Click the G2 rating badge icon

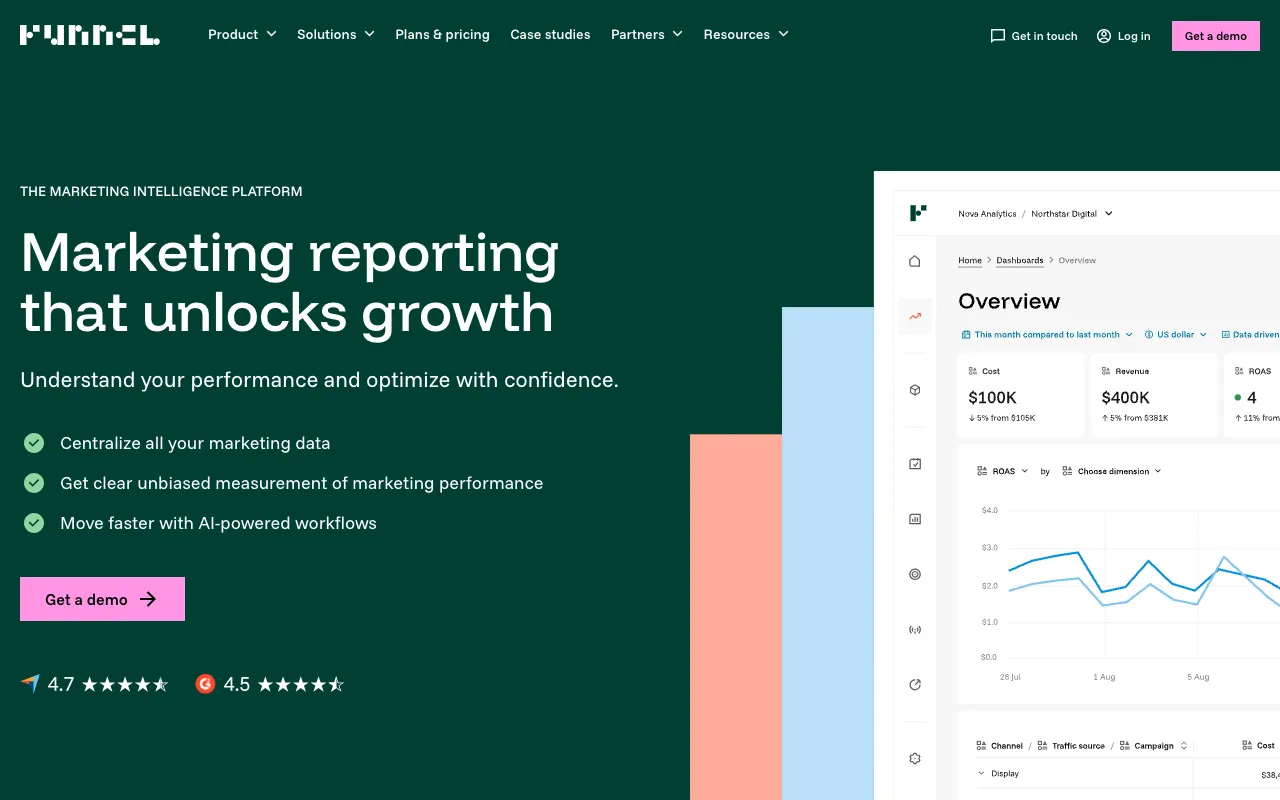tap(205, 684)
